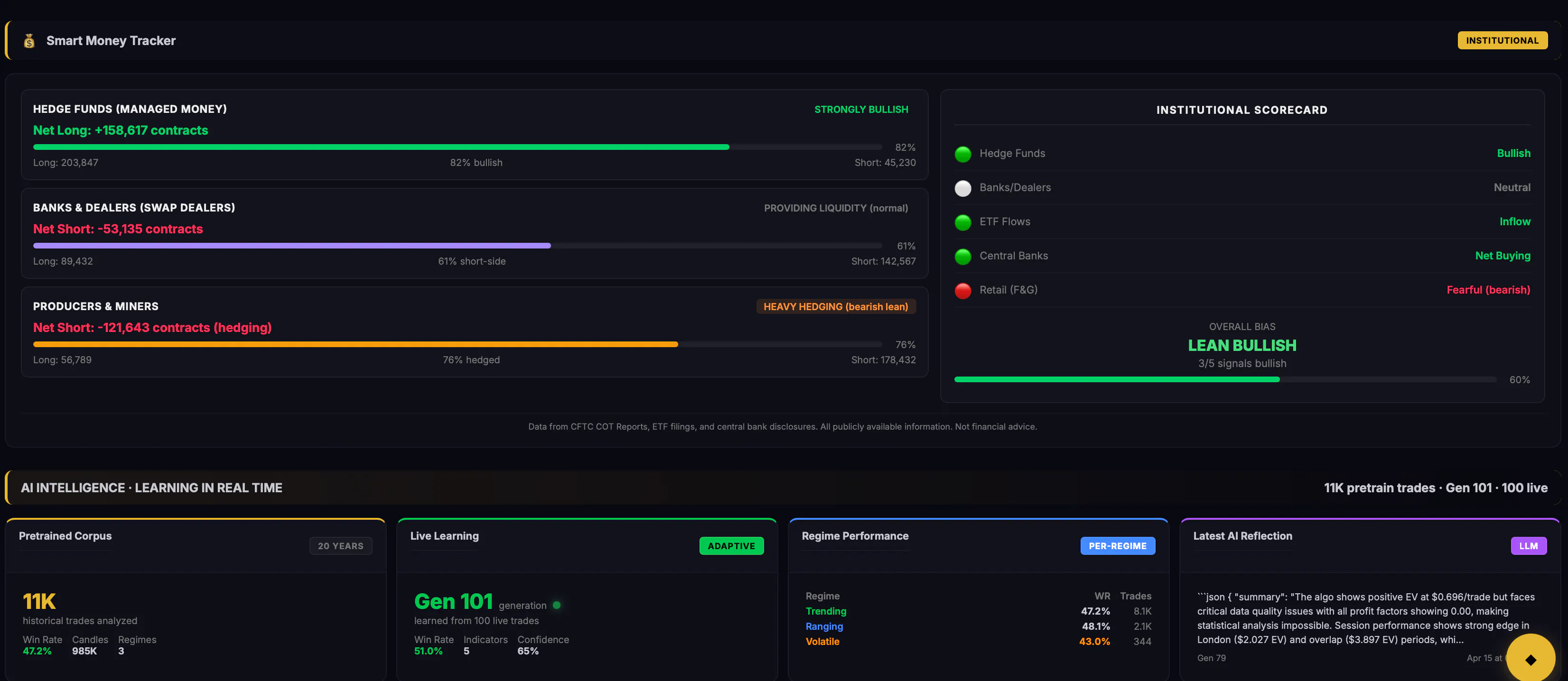Click the 985K Candles value
This screenshot has height=681, width=1568.
[x=84, y=651]
